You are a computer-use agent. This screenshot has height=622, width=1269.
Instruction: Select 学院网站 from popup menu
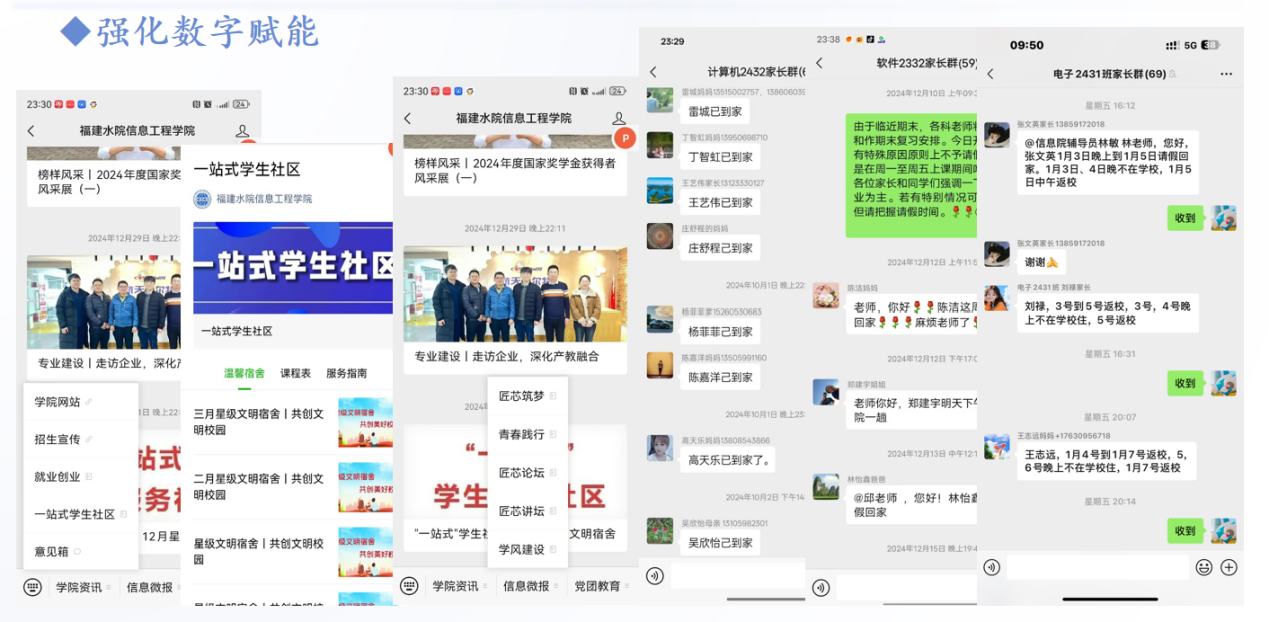coord(80,402)
